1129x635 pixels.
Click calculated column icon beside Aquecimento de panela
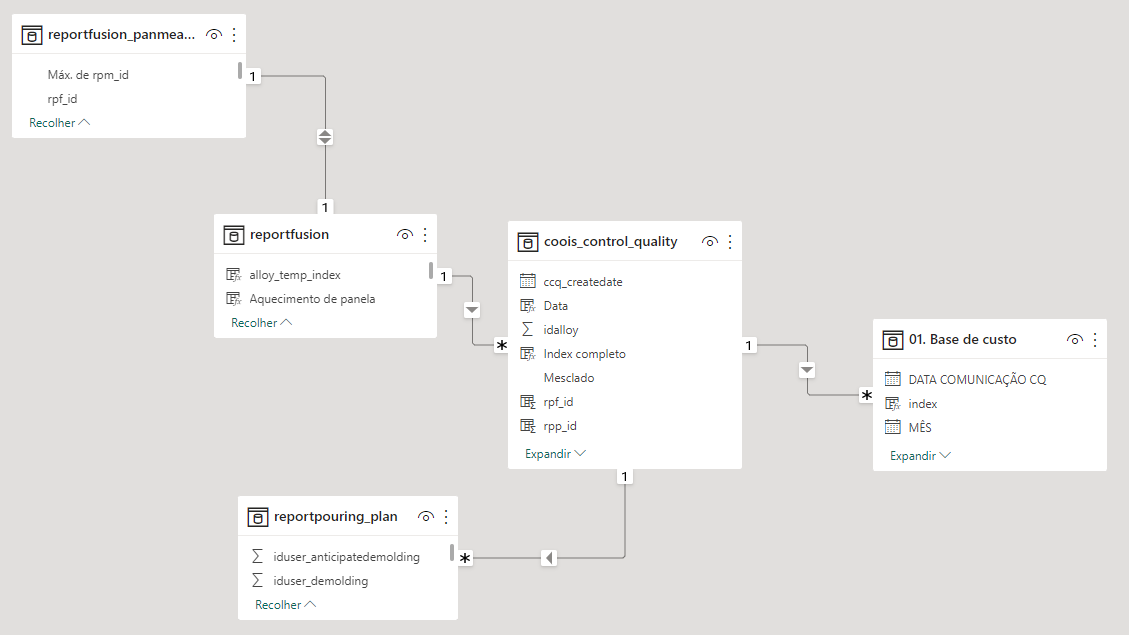click(x=233, y=298)
